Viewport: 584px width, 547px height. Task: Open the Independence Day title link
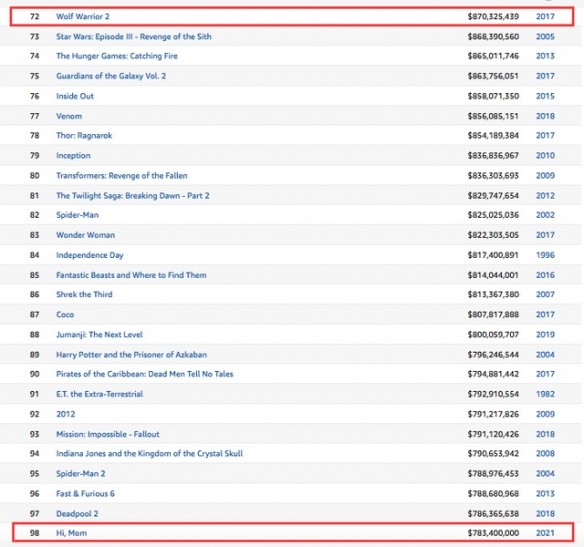(89, 255)
